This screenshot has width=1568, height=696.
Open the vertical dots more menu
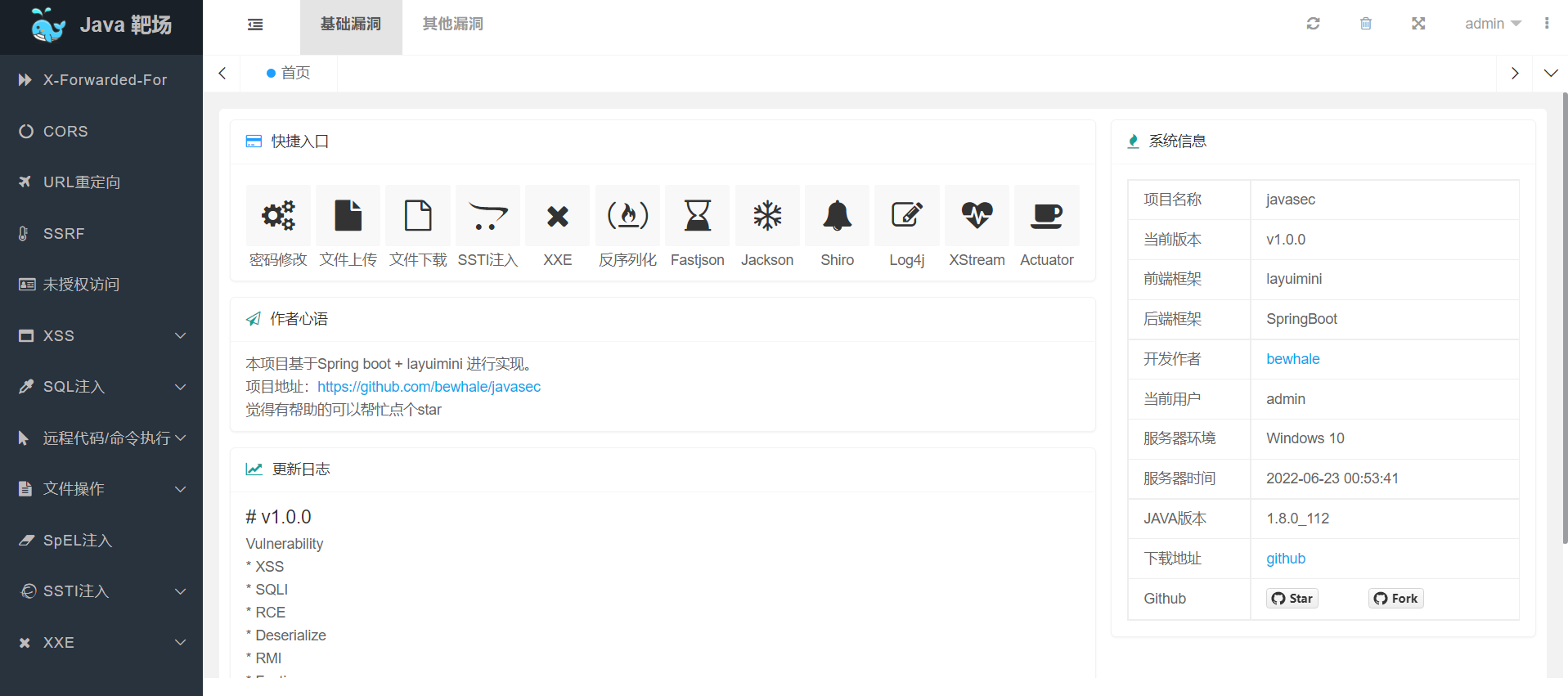pyautogui.click(x=1547, y=24)
